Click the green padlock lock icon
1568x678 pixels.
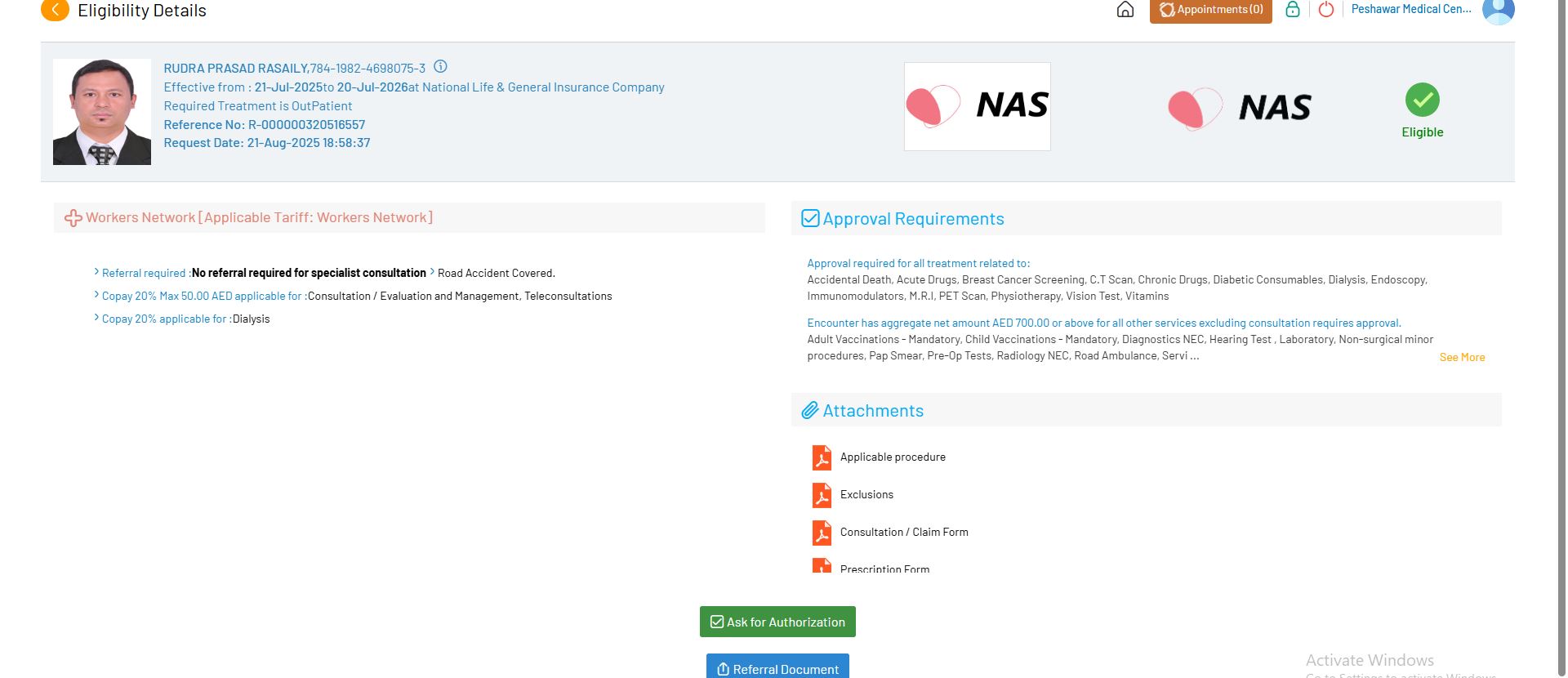[1293, 10]
